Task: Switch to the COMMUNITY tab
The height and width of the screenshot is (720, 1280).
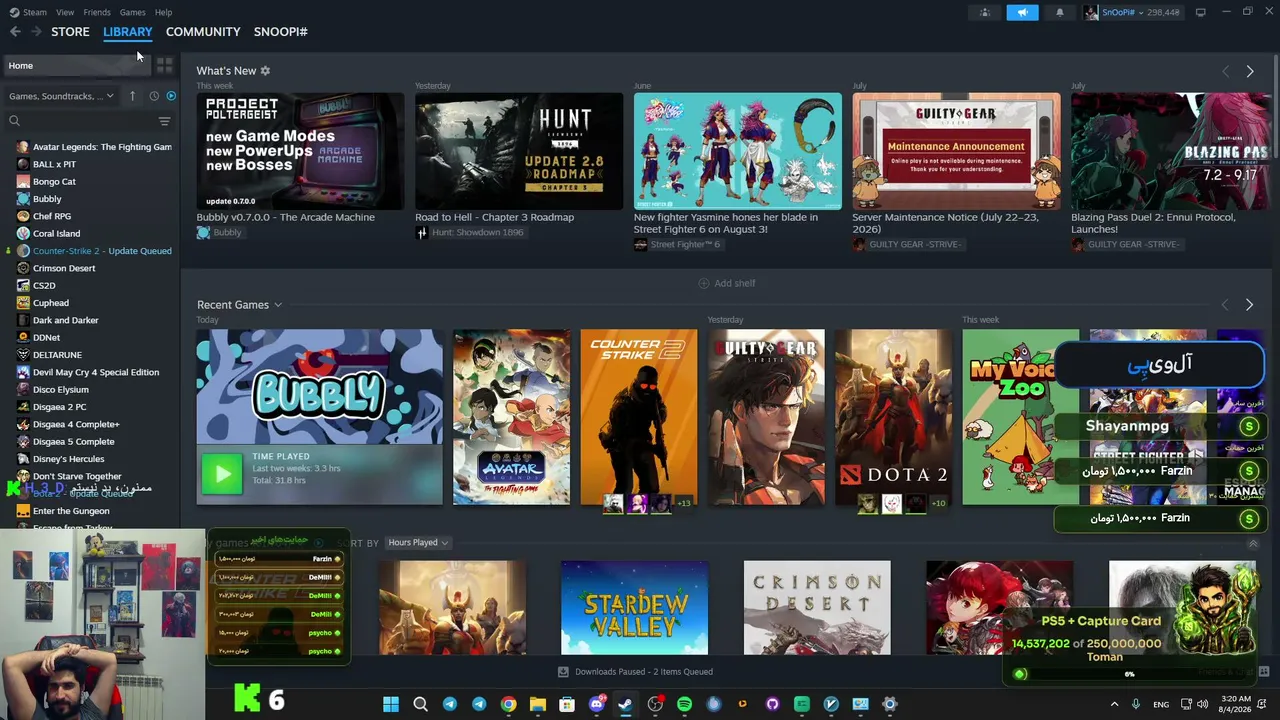Action: click(203, 32)
